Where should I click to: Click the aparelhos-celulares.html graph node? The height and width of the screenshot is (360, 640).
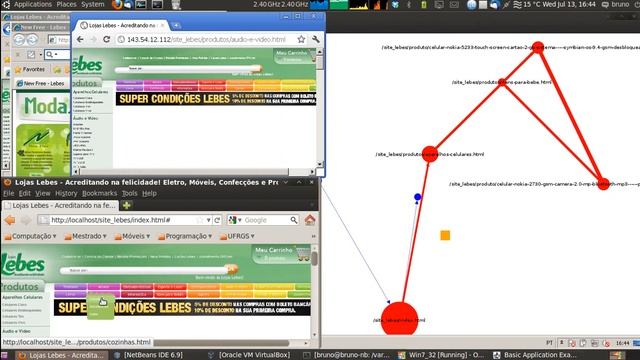[430, 154]
